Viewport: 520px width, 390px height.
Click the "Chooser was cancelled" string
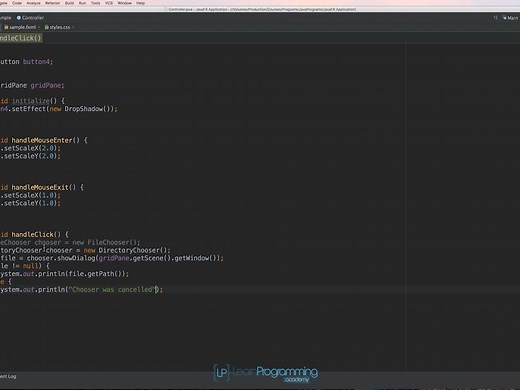point(112,289)
